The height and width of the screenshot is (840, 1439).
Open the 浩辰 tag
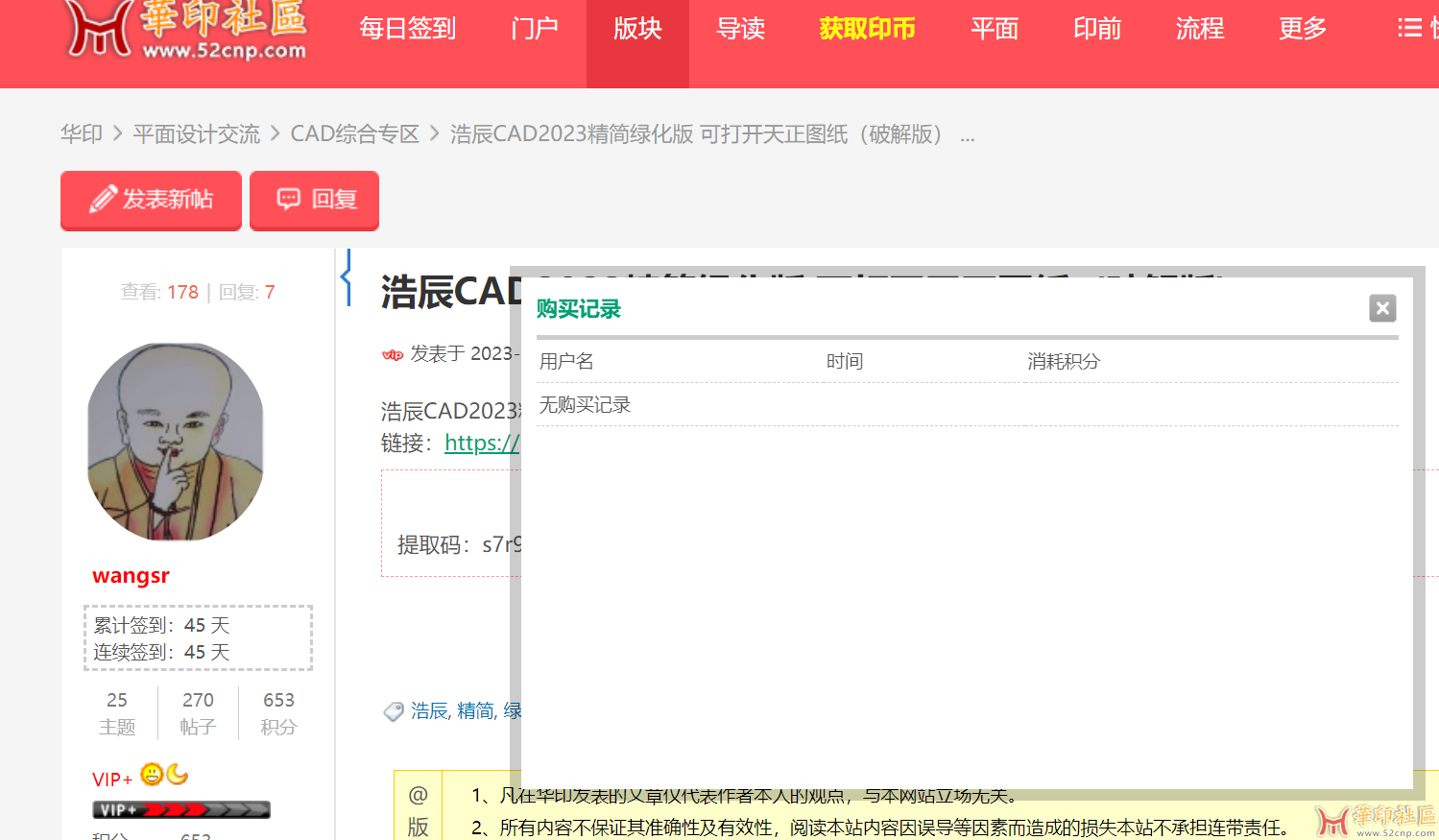coord(429,710)
